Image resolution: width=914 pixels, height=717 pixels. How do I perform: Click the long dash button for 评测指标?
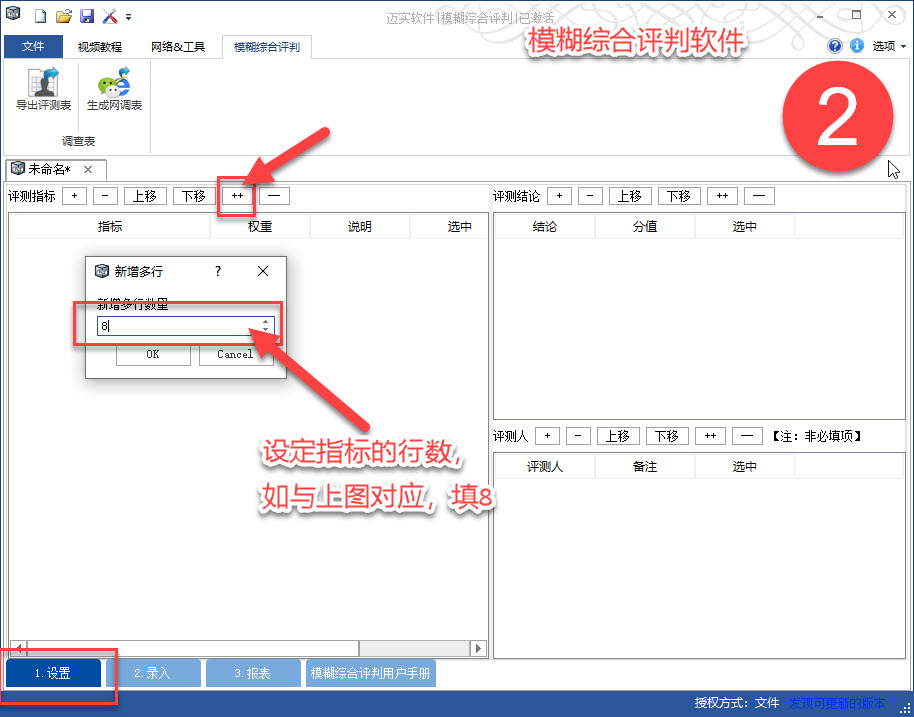[x=275, y=196]
